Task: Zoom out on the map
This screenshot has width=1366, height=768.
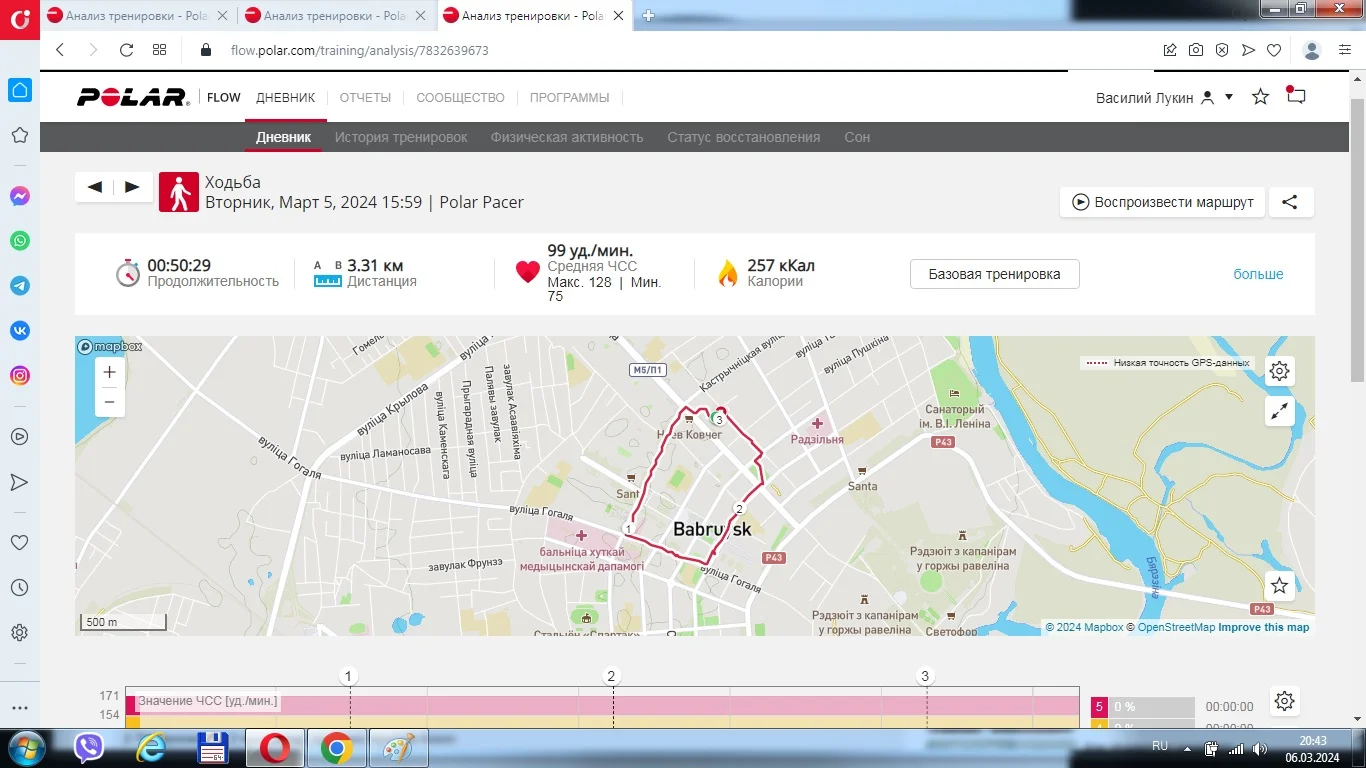Action: [x=109, y=402]
